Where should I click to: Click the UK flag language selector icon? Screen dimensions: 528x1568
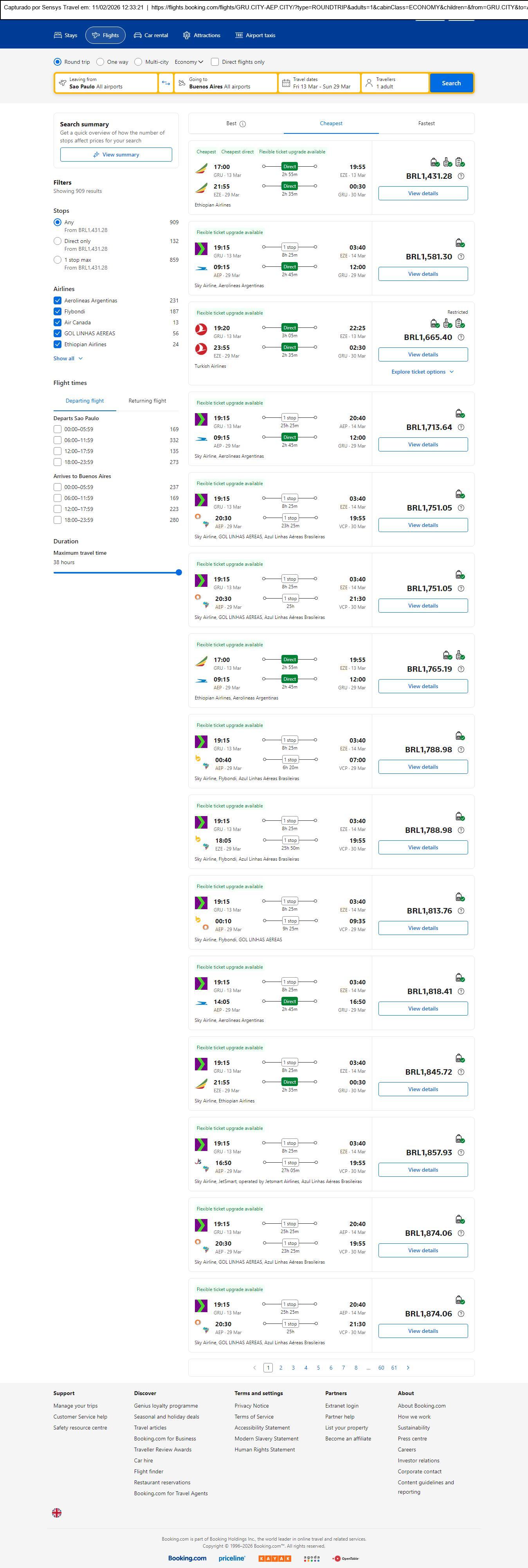coord(57,1512)
